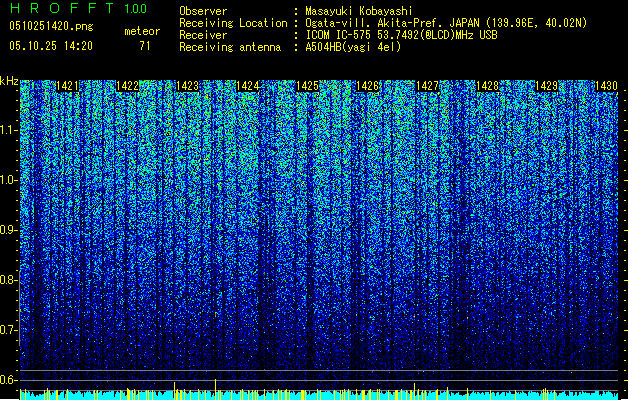Click the HROFFT 1.0.0 title text
The width and height of the screenshot is (629, 400).
(78, 8)
